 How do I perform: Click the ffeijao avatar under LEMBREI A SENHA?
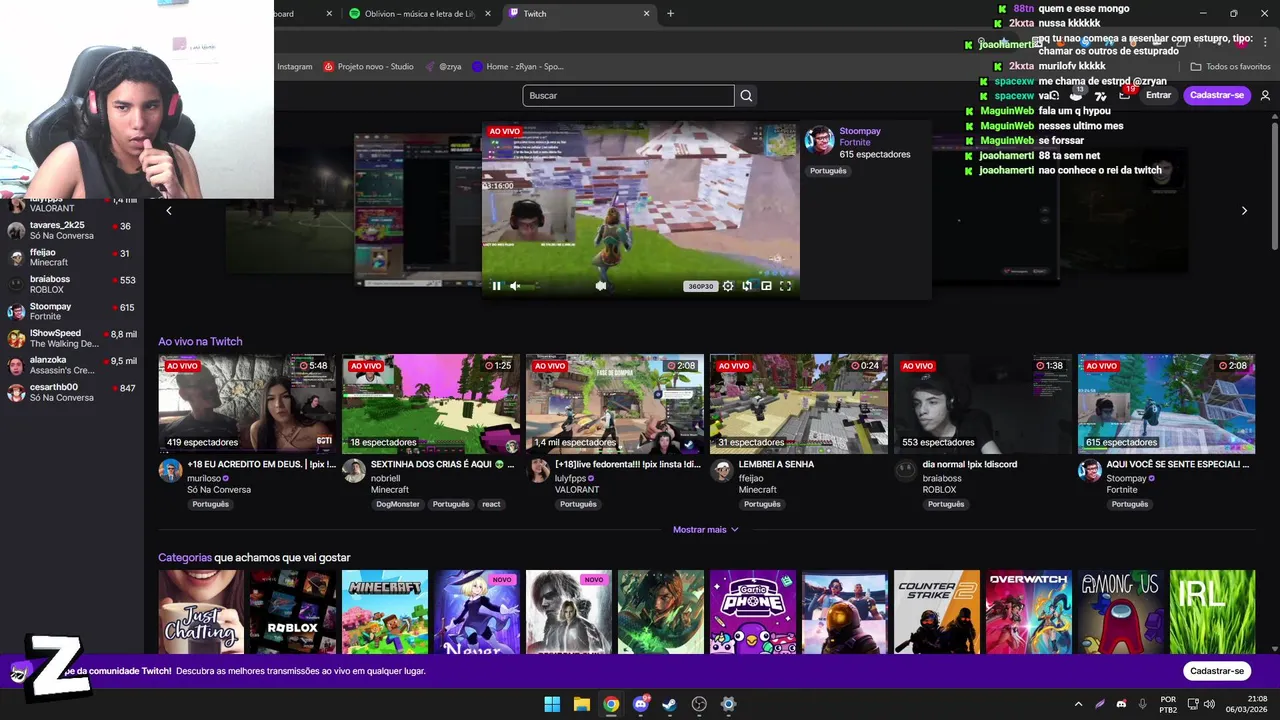pos(722,471)
